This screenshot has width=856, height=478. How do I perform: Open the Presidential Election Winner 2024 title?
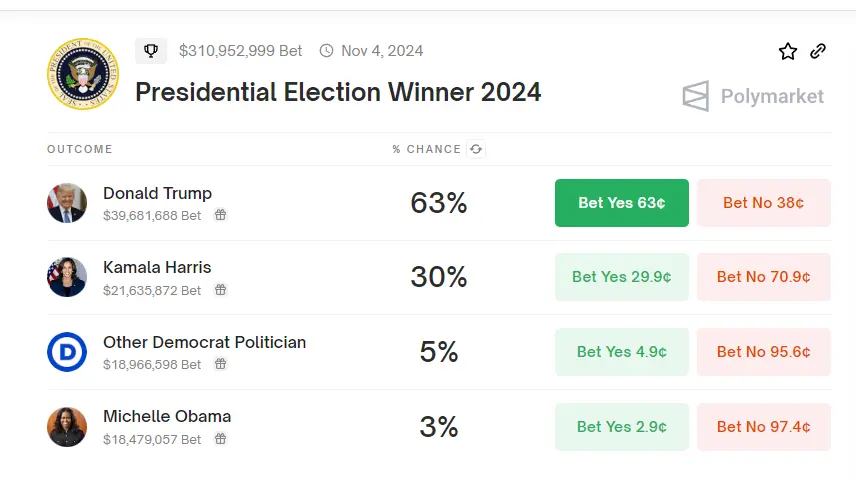338,92
